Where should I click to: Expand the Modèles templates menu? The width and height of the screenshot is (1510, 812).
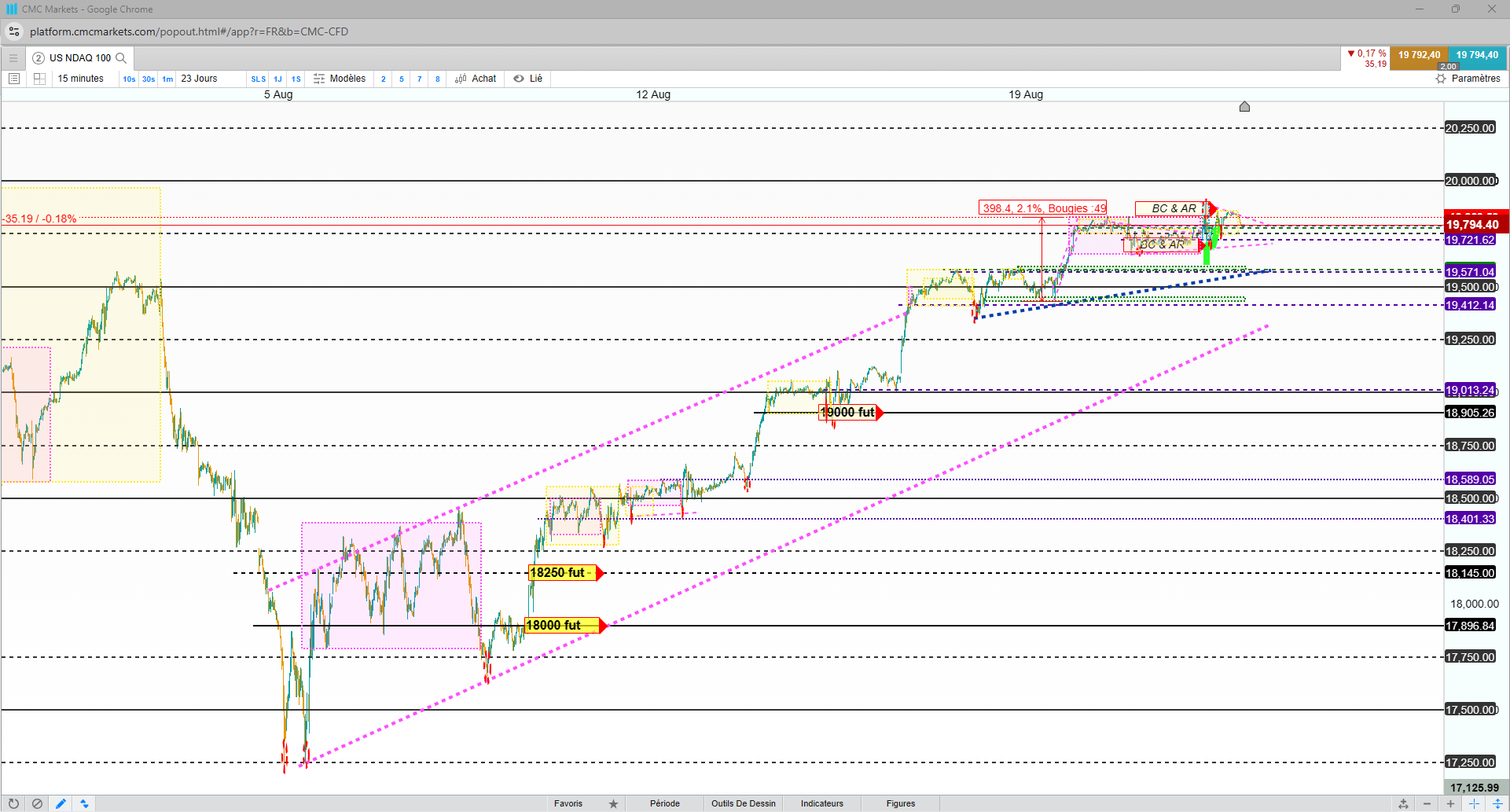click(x=340, y=79)
